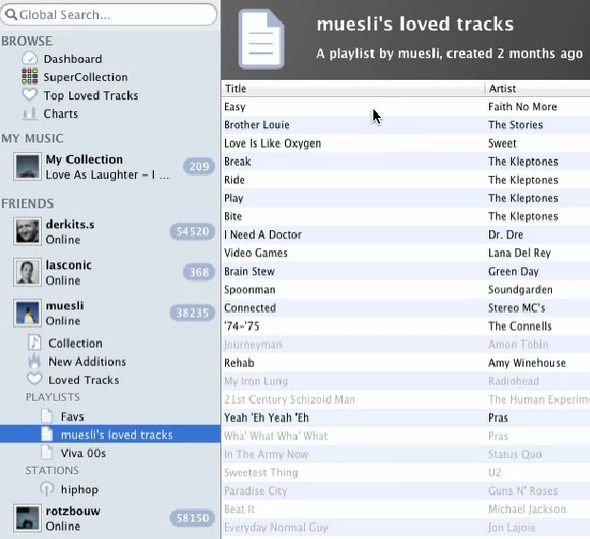Click the muesli's loved tracks playlist icon in sidebar

[x=47, y=434]
